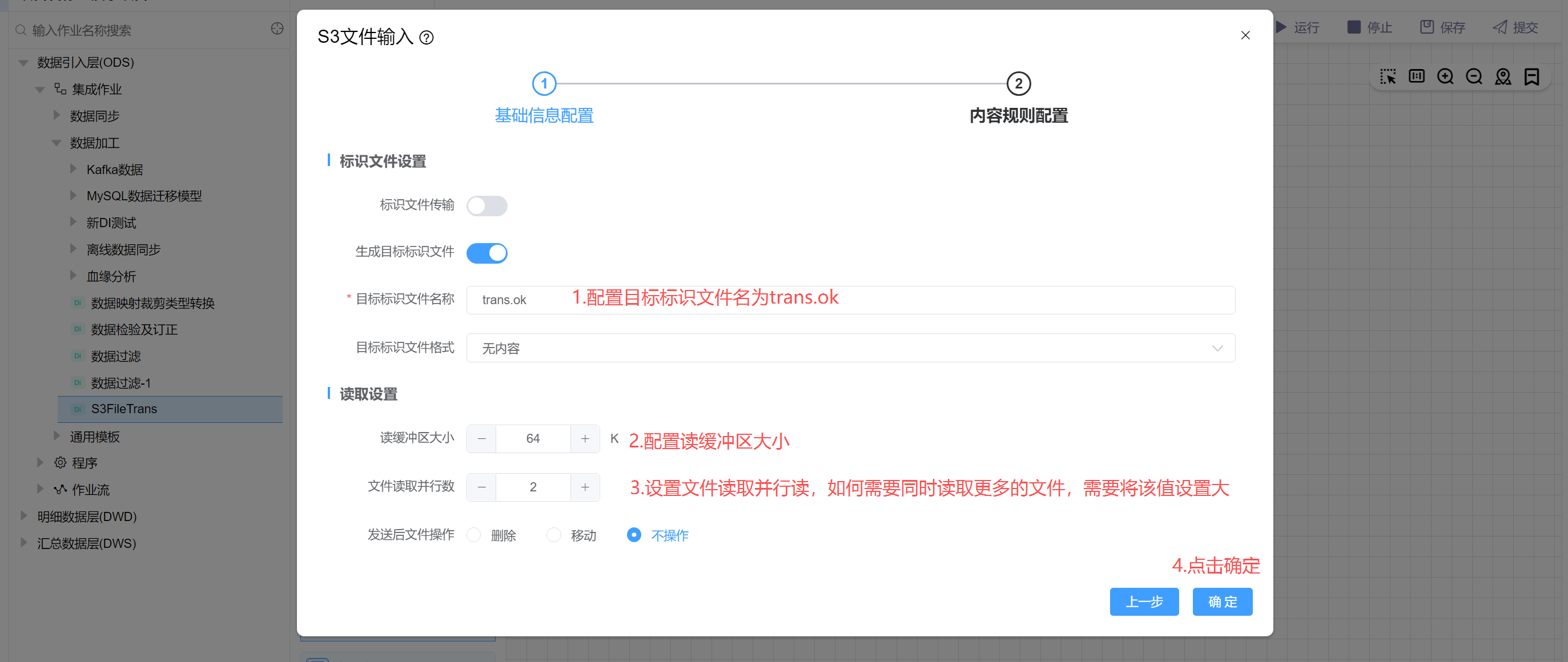
Task: Collapse the 数据加工 tree folder
Action: pos(57,143)
